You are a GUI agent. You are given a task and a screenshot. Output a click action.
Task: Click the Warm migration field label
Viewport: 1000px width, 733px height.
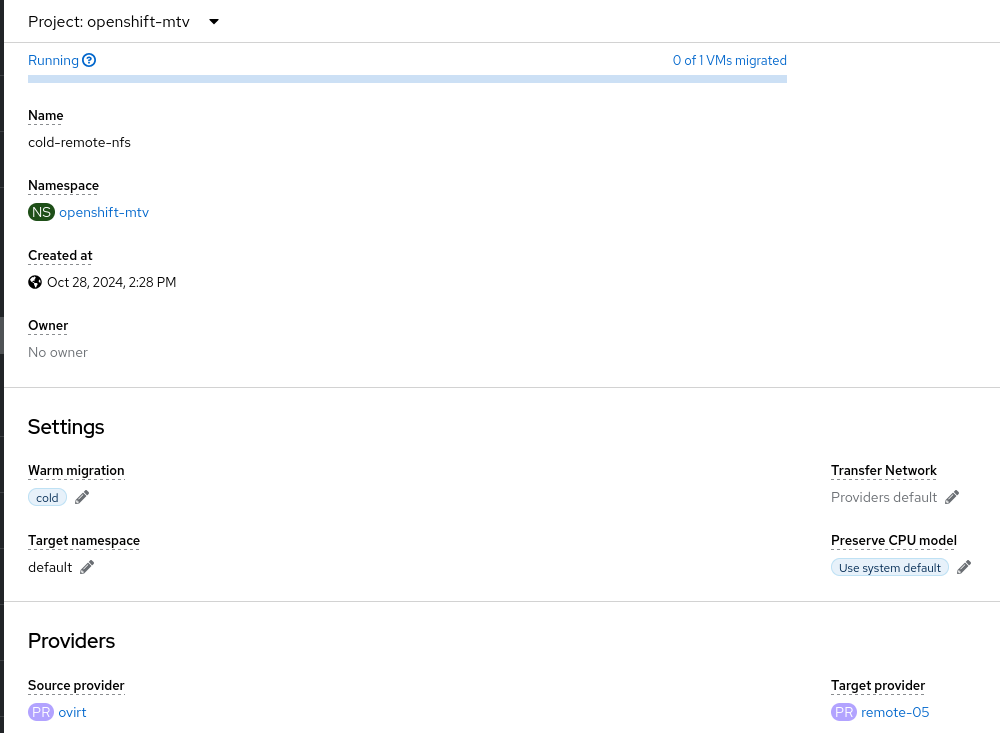click(x=76, y=470)
